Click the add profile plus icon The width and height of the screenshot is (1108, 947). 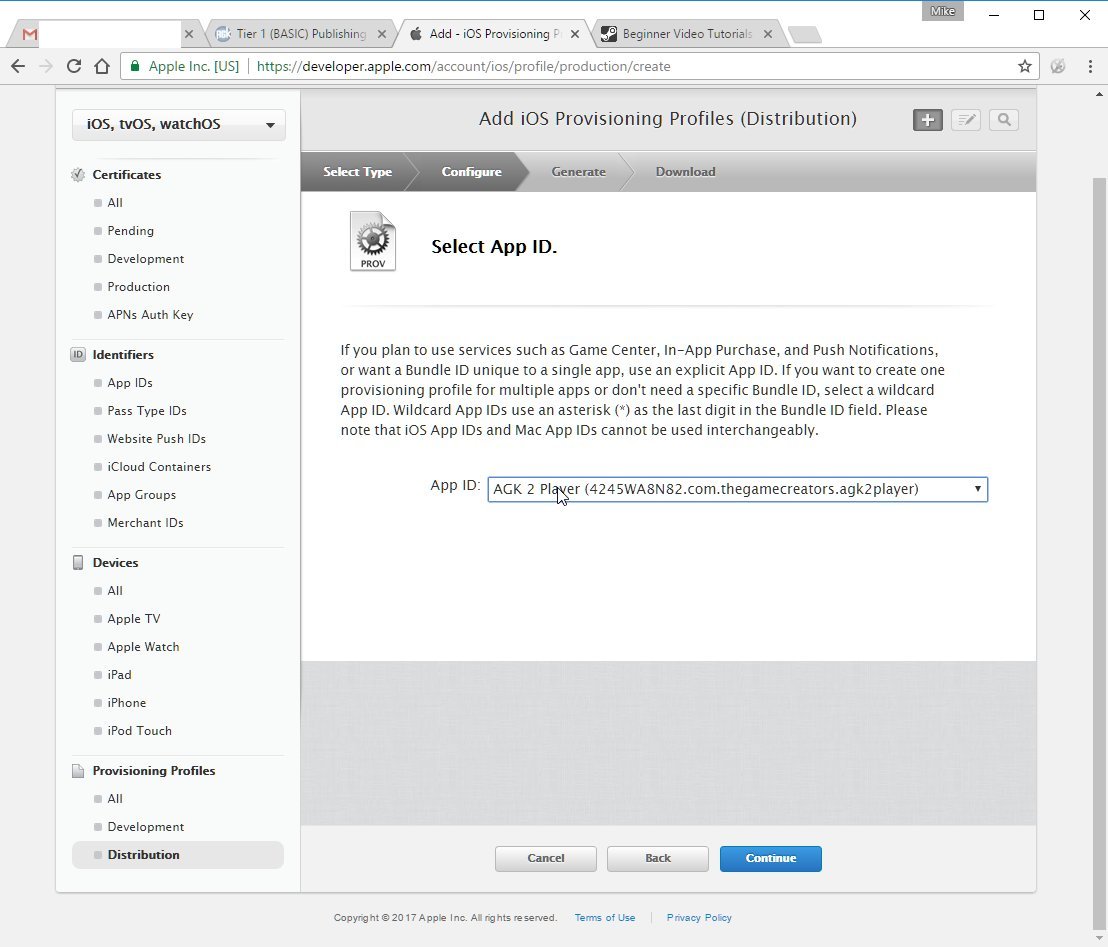pos(927,120)
